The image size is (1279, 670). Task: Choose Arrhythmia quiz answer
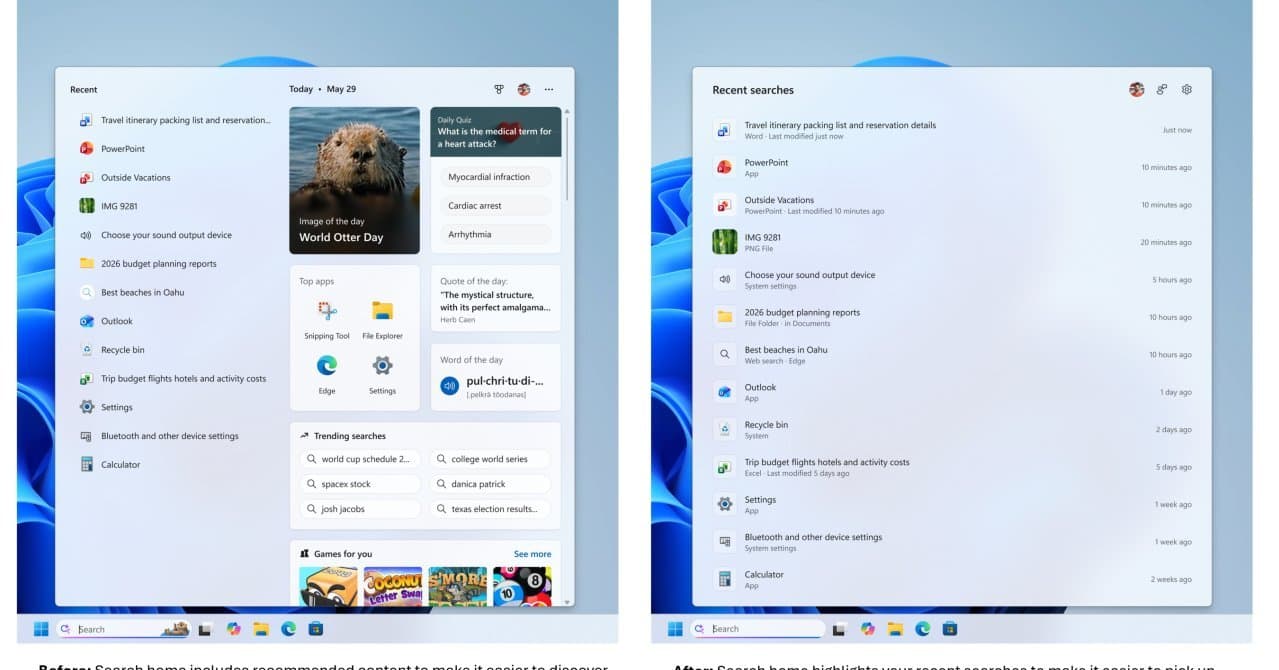coord(496,235)
